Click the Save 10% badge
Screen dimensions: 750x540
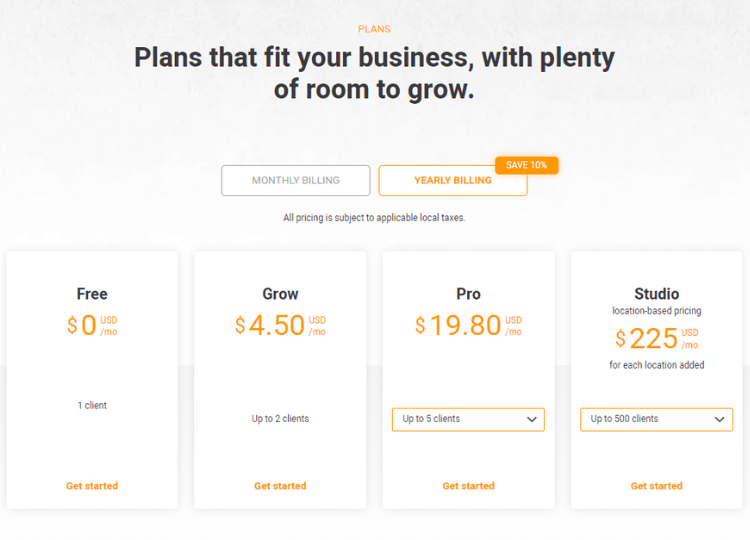[526, 165]
